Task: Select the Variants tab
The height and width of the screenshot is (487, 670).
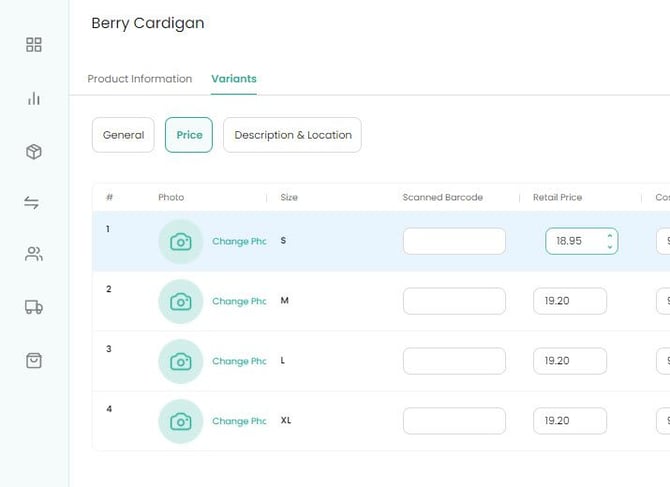Action: click(x=234, y=79)
